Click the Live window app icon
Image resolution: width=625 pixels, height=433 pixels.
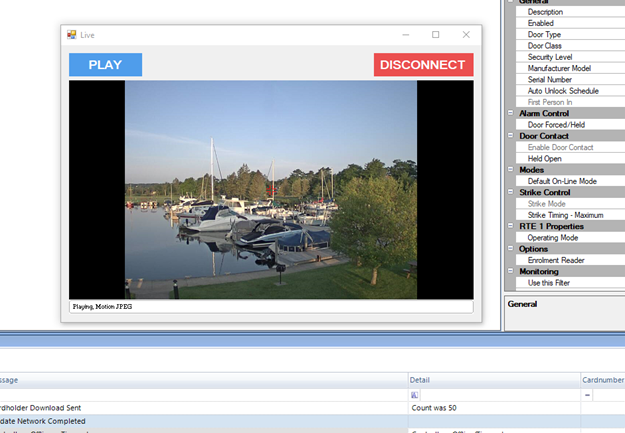click(x=72, y=35)
